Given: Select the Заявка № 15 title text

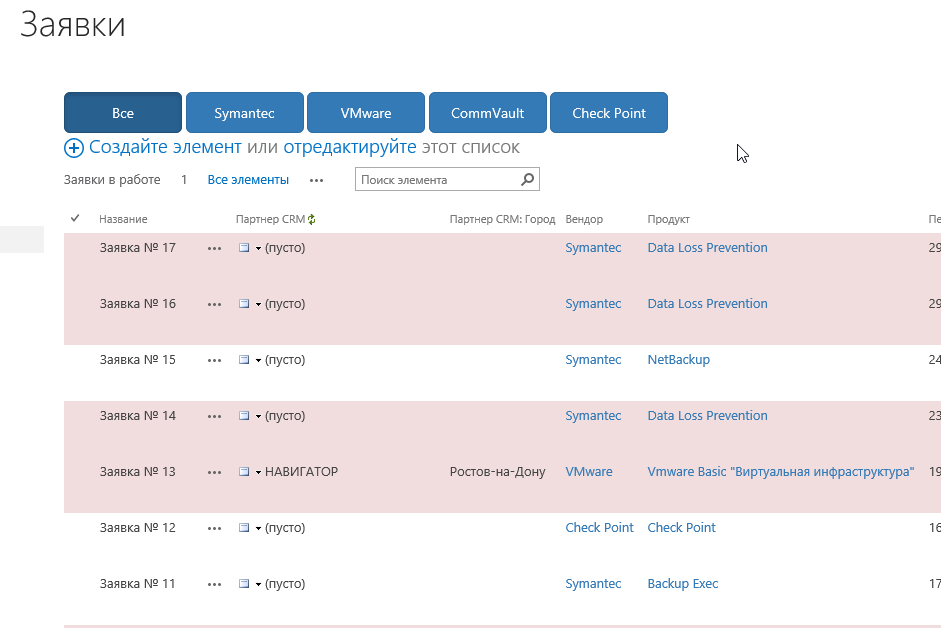Looking at the screenshot, I should pos(137,360).
